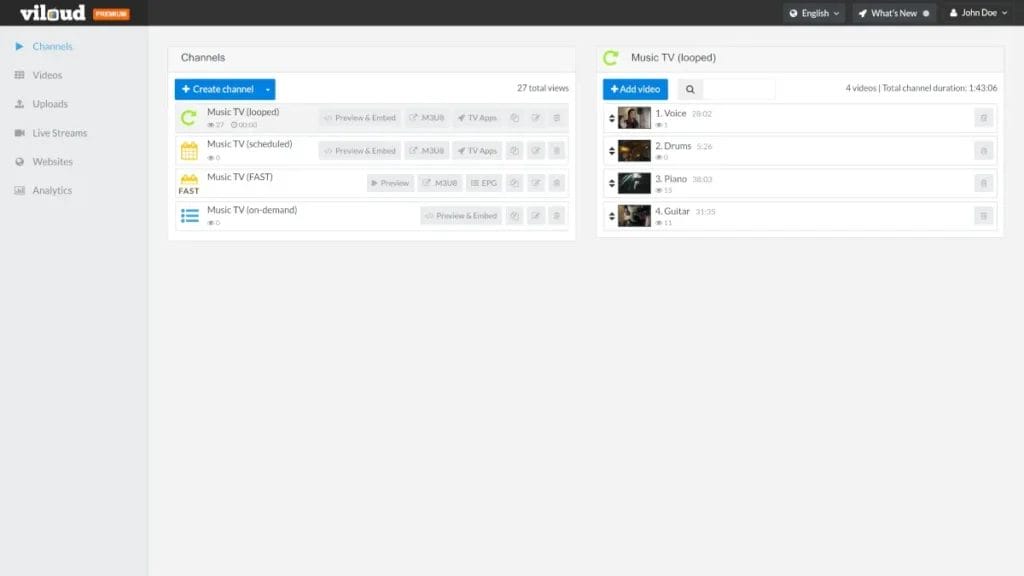The image size is (1024, 576).
Task: Click the calendar icon of the scheduled channel
Action: 188,151
